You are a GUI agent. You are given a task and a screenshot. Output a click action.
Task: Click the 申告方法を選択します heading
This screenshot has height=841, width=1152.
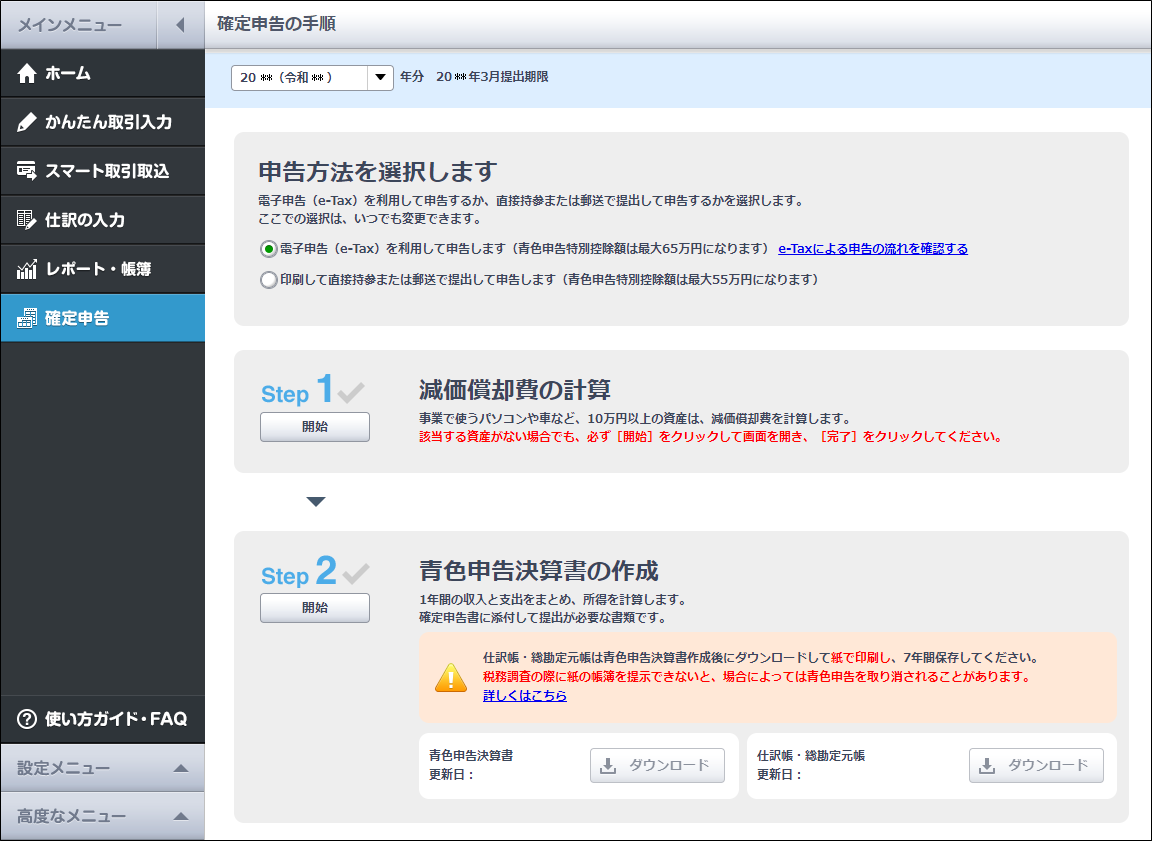tap(378, 172)
